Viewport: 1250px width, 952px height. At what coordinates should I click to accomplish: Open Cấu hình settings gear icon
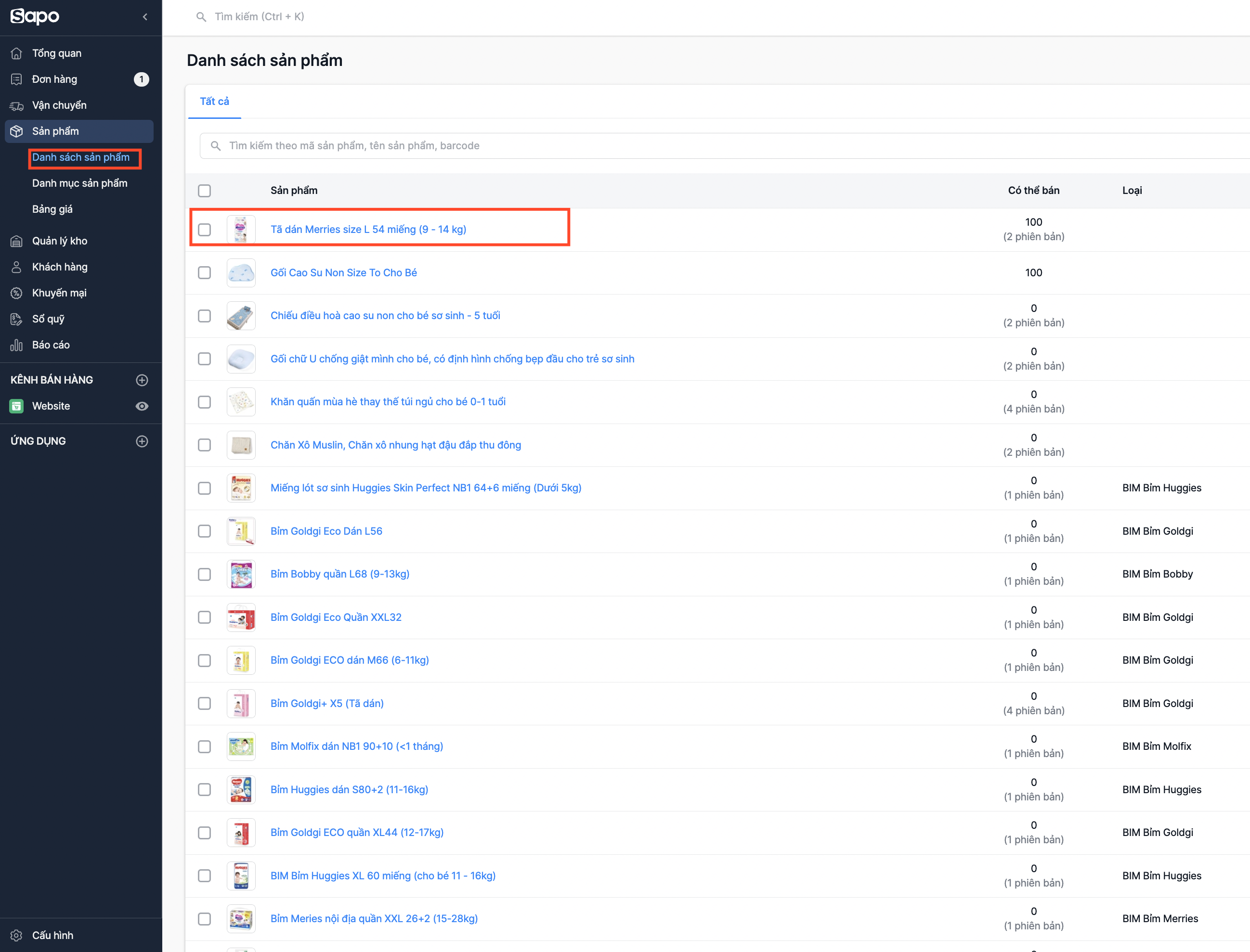[x=16, y=936]
